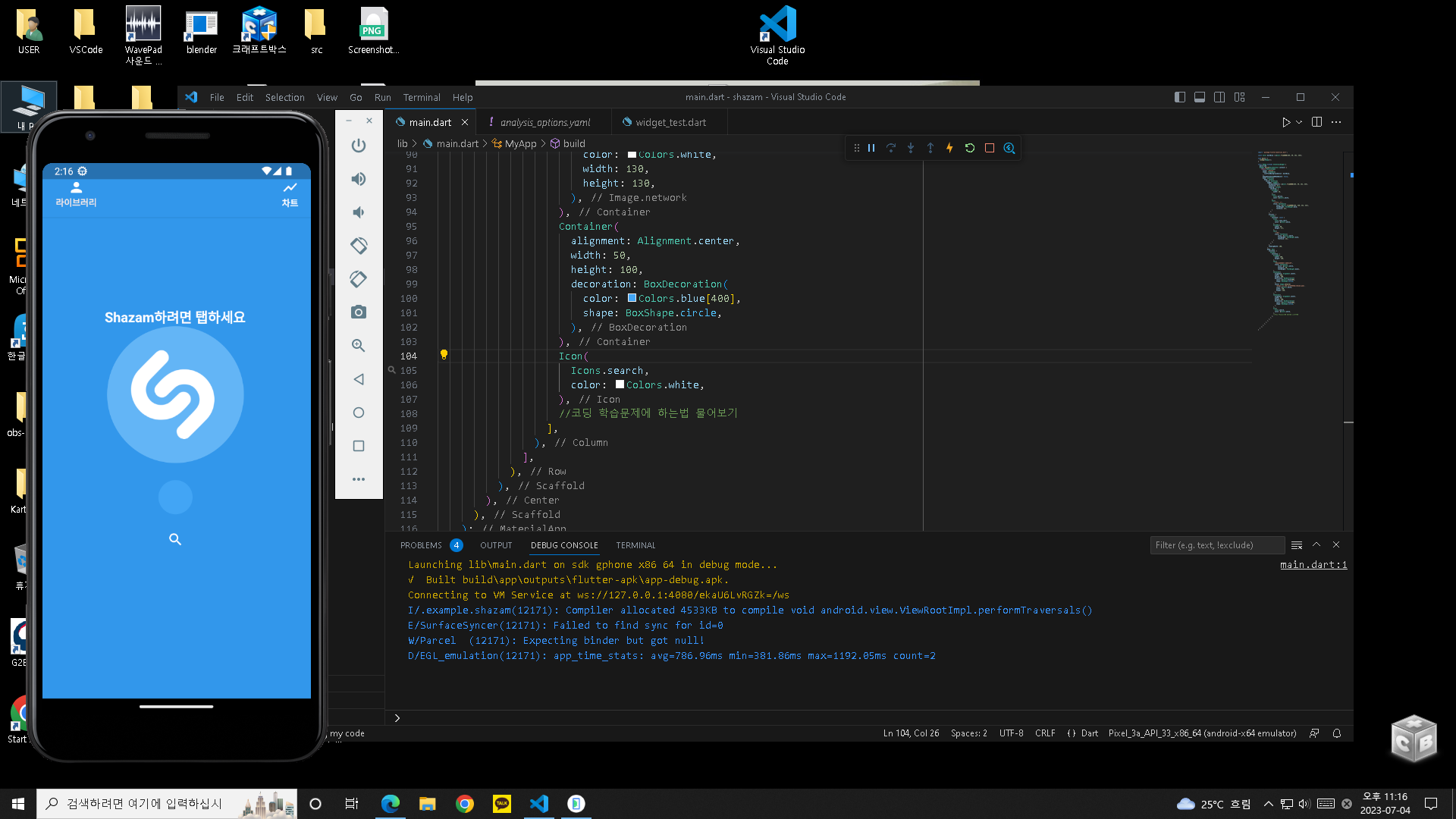Click the run play icon in editor title

point(1285,122)
